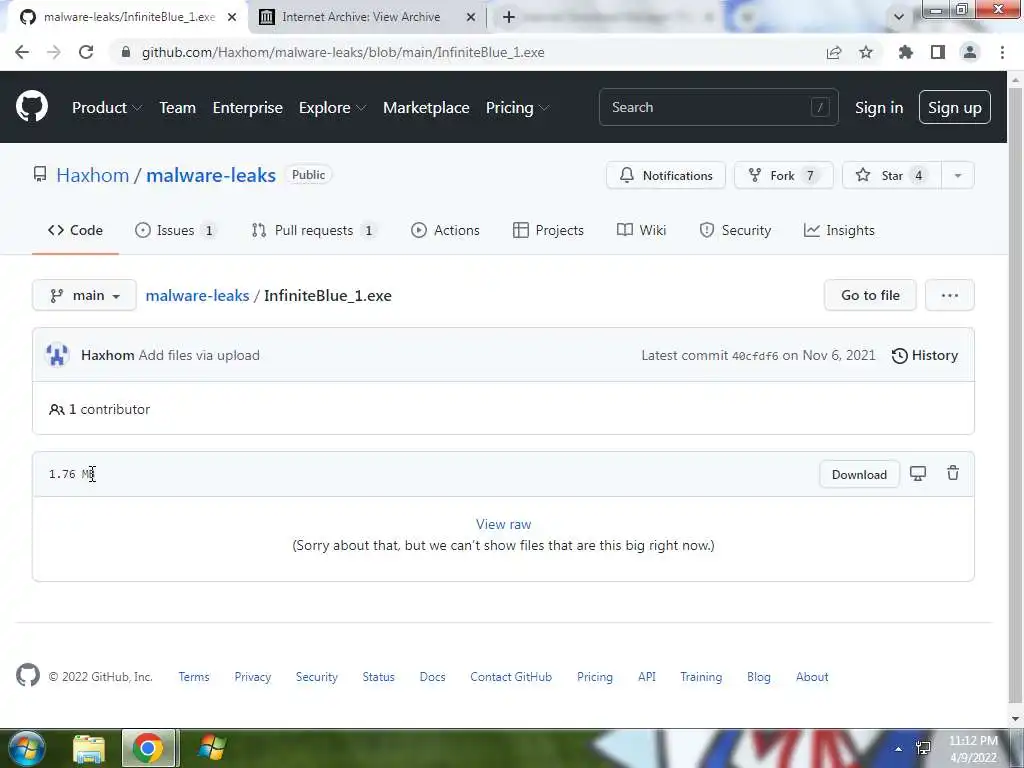The image size is (1024, 768).
Task: Open the main branch selector dropdown
Action: [x=84, y=295]
